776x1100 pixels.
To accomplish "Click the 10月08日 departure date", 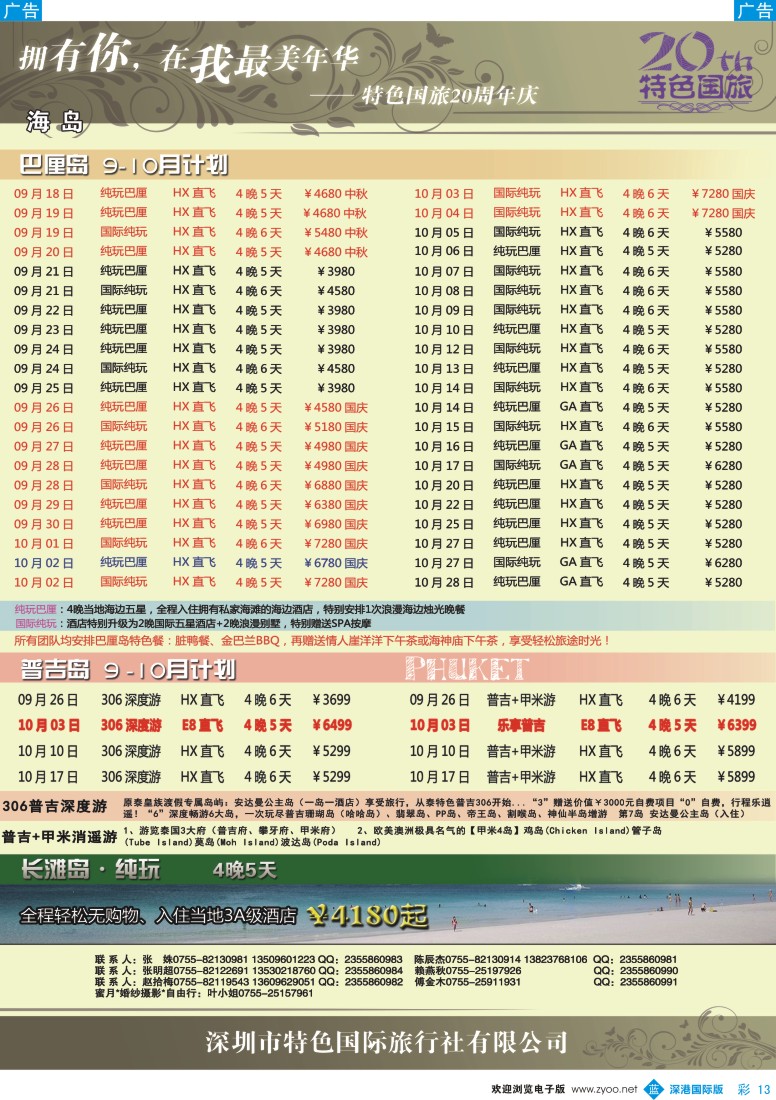I will coord(443,290).
